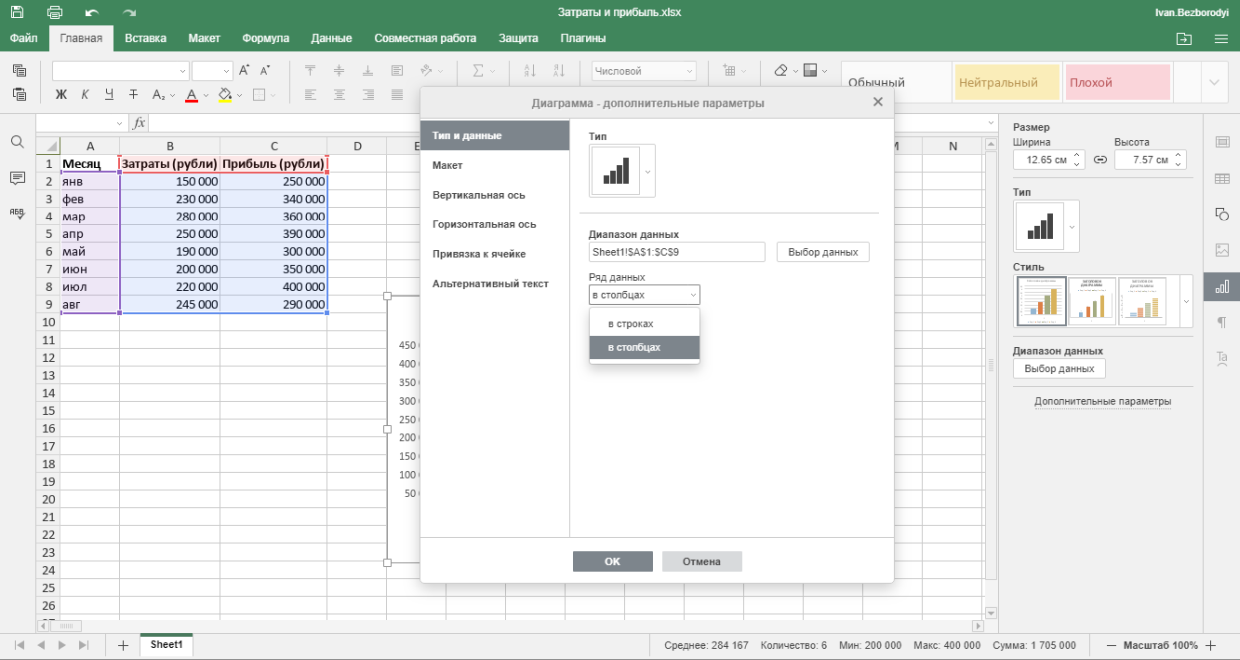Confirm dialog with OK button

click(613, 561)
